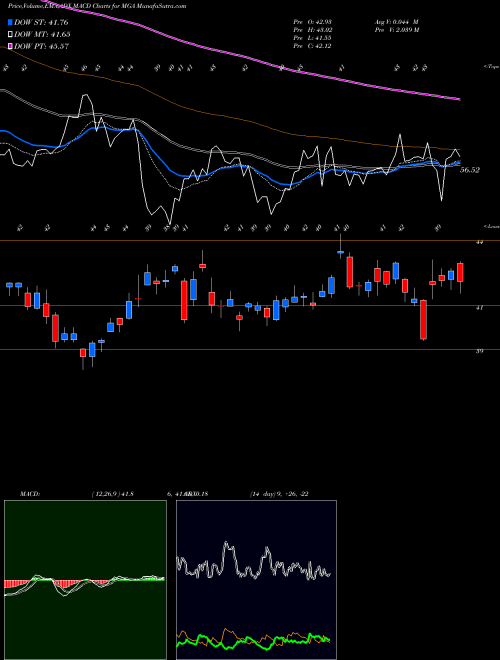Click the largest red candlestick near the chart's right
Viewport: 500px width, 660px height.
coord(423,319)
